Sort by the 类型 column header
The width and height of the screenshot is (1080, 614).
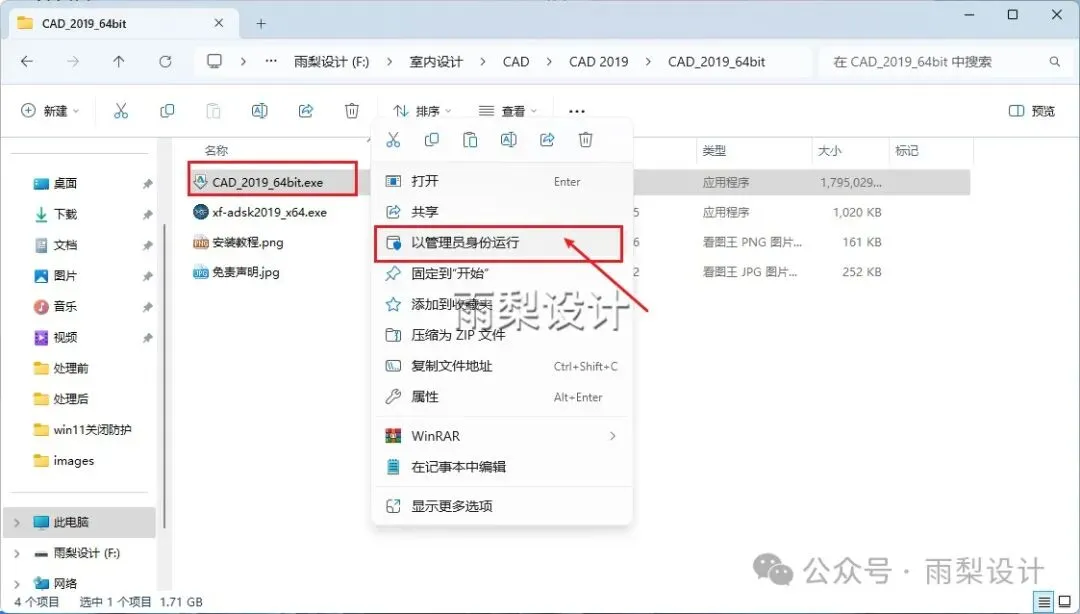[714, 150]
